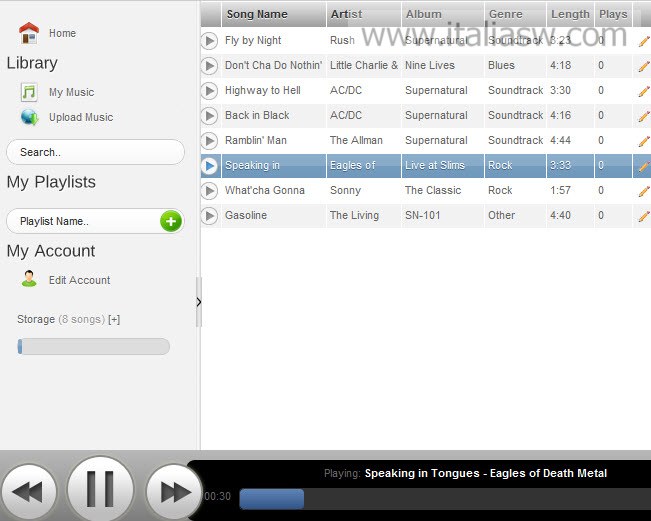
Task: Edit What'cha Gonna pencil icon
Action: pos(644,191)
